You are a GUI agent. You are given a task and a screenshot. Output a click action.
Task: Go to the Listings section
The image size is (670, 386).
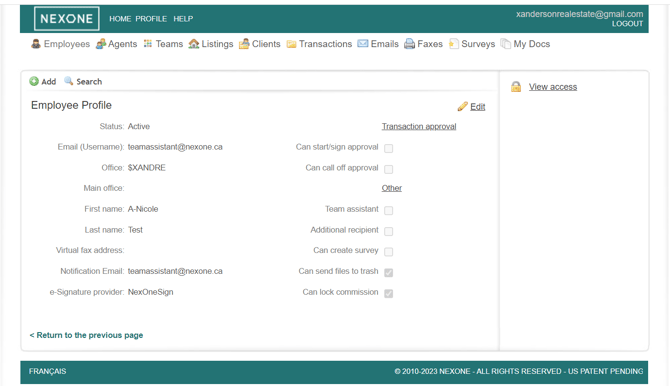[217, 44]
